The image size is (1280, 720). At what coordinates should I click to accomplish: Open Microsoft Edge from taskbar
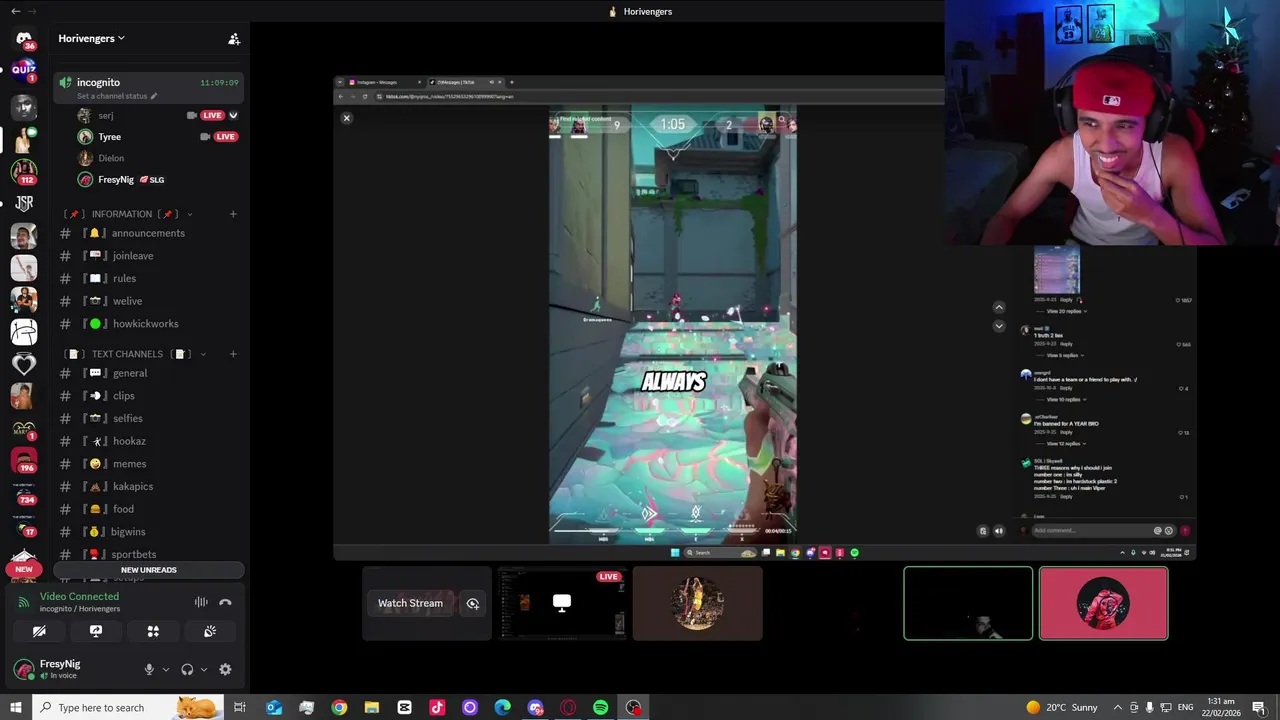pos(502,707)
